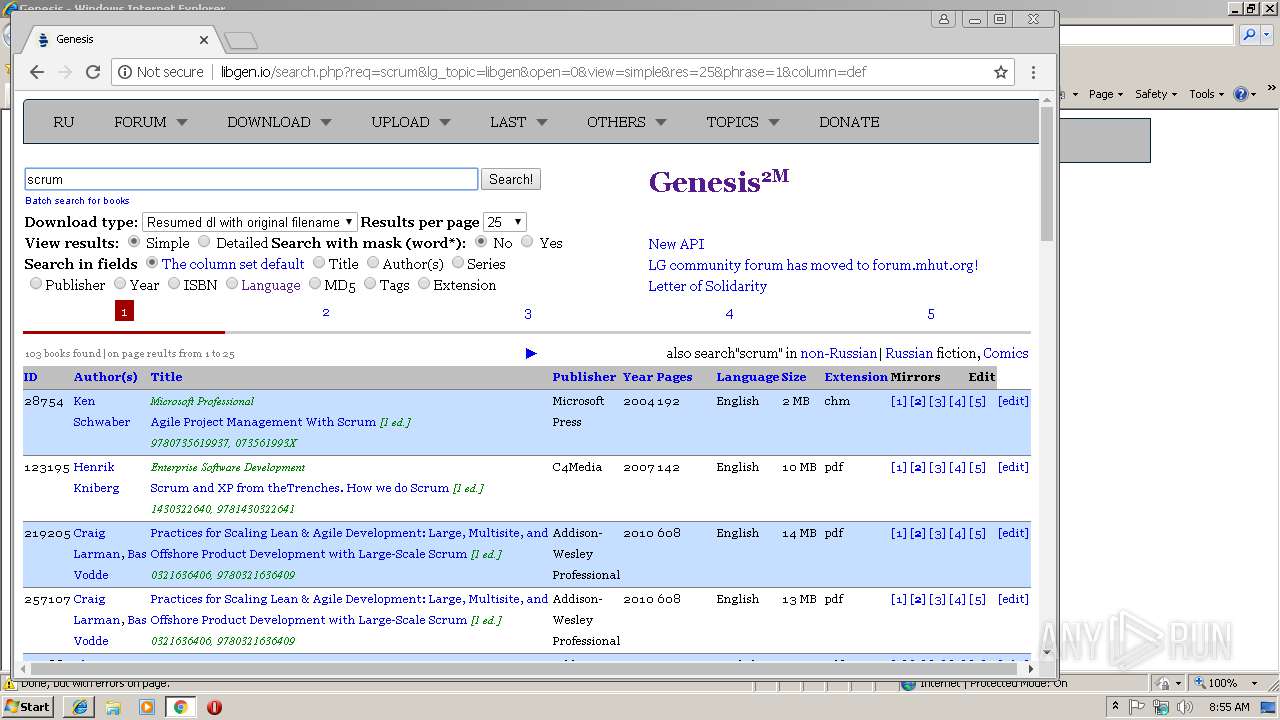Image resolution: width=1280 pixels, height=720 pixels.
Task: Search scrum in non-Russian fiction
Action: pos(838,353)
